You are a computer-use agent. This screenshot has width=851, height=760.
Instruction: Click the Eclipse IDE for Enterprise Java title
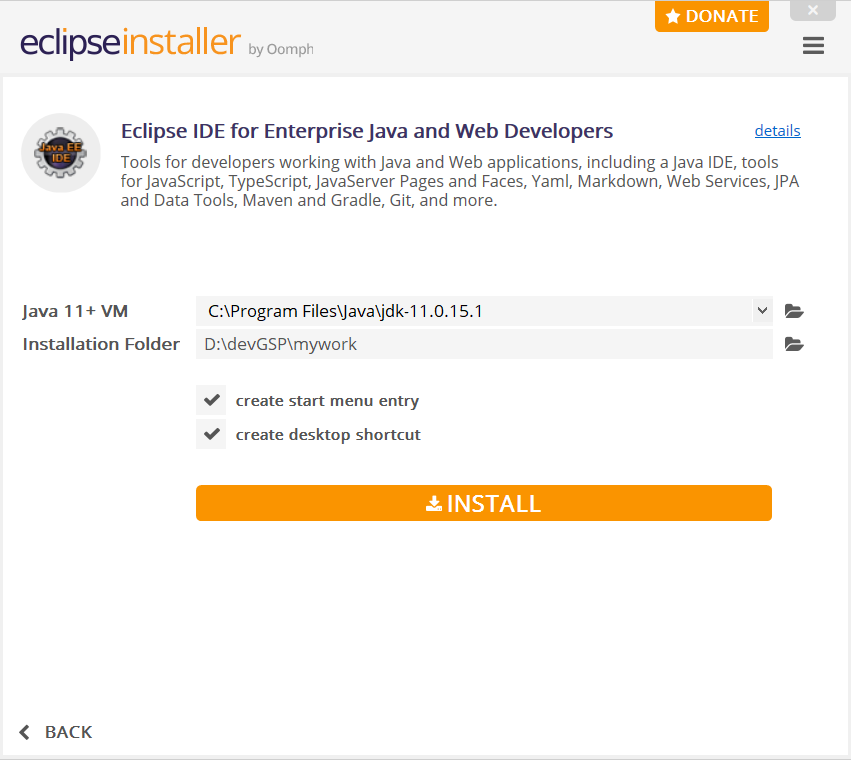[367, 131]
